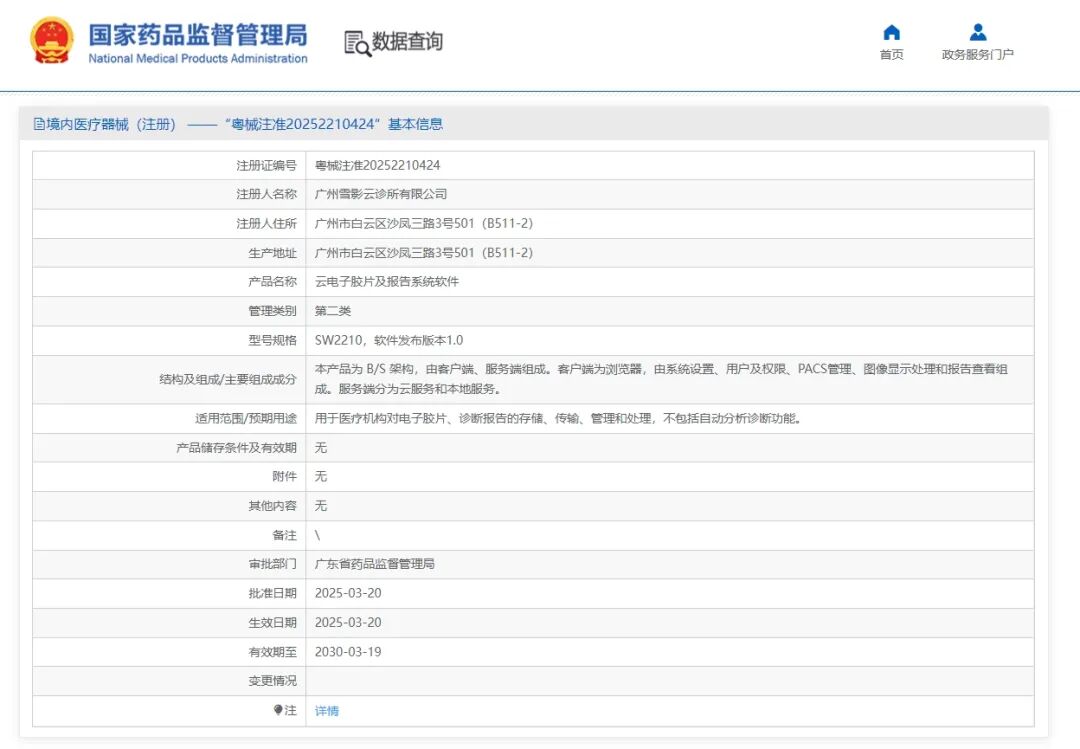Click the 政务服务门户 person icon
The width and height of the screenshot is (1080, 749).
pos(976,30)
